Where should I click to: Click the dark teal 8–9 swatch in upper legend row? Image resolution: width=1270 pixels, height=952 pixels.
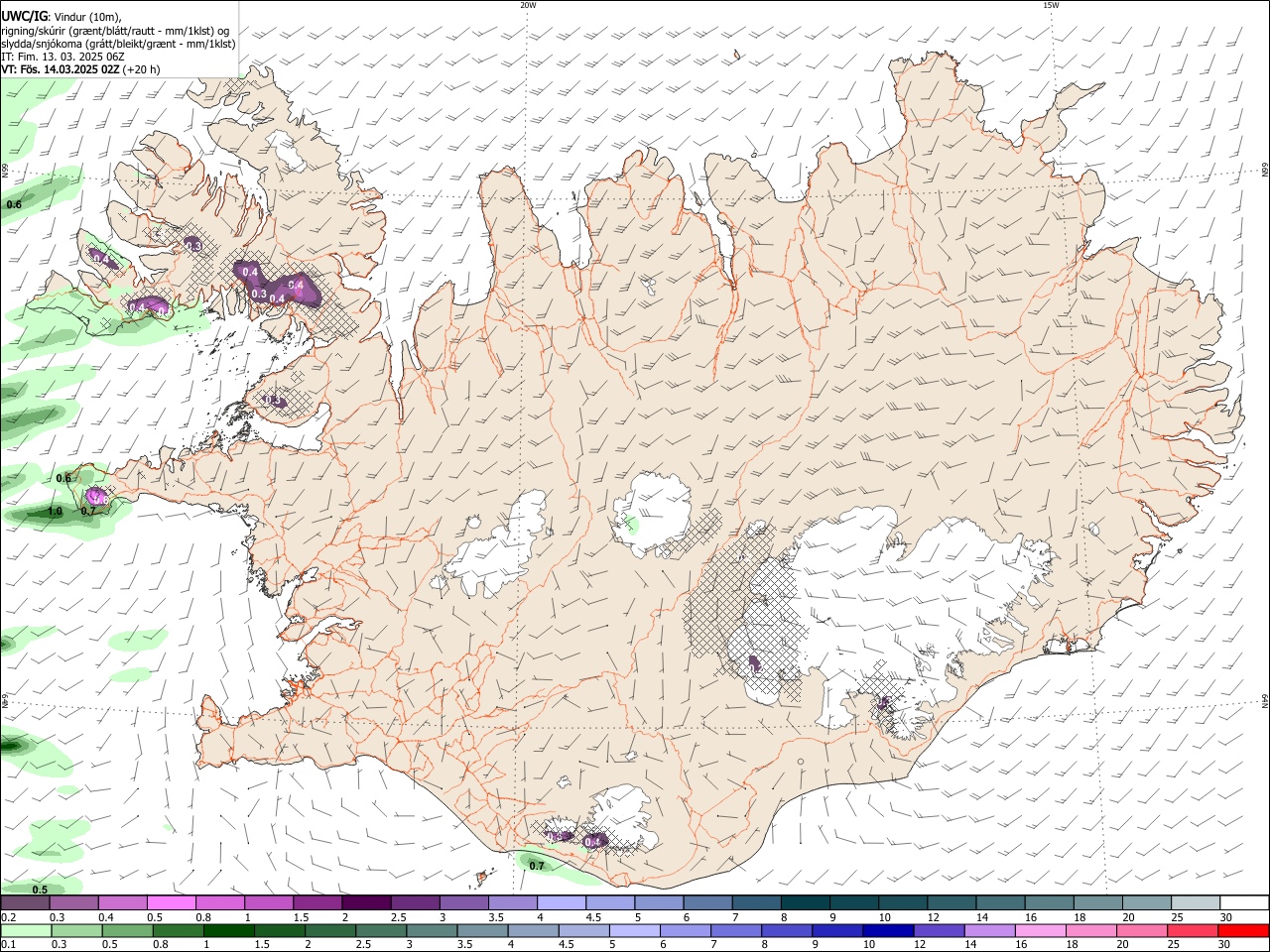[806, 903]
